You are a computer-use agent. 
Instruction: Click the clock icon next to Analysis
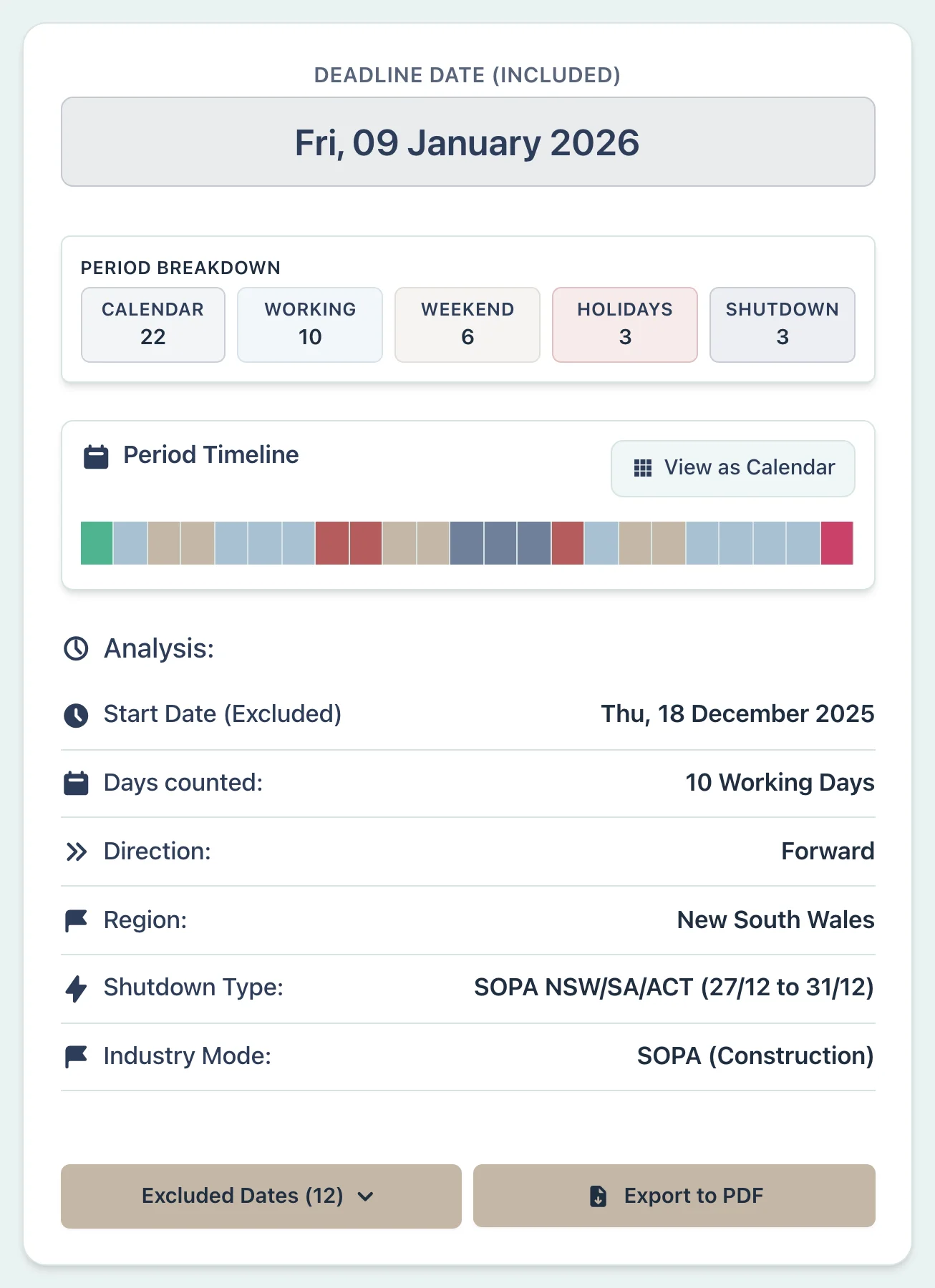pyautogui.click(x=75, y=649)
